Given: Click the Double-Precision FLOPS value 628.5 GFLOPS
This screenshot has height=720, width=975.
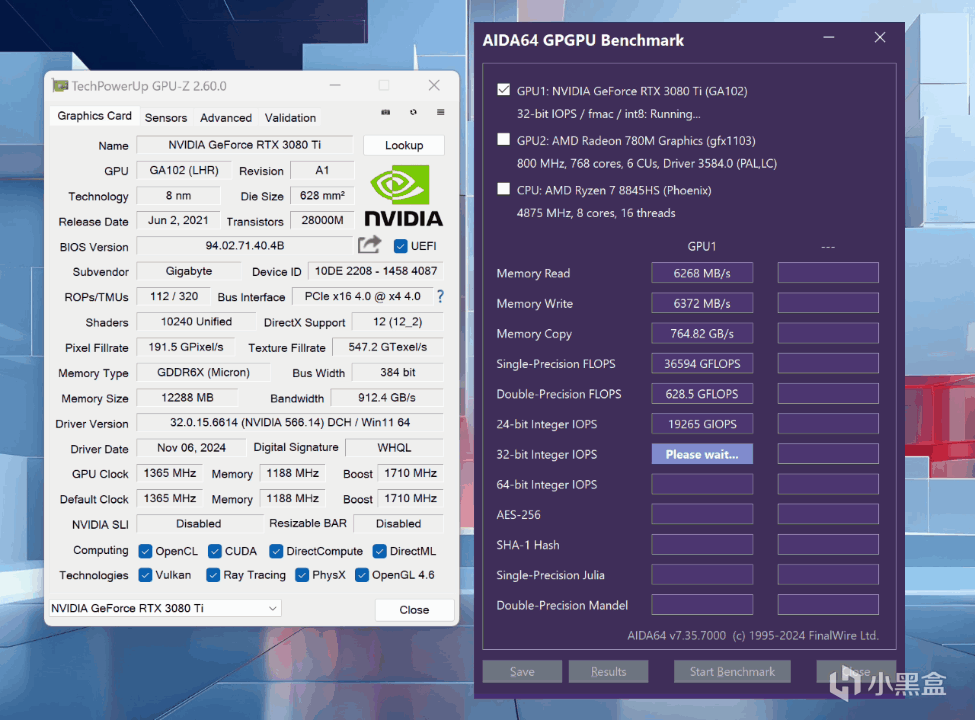Looking at the screenshot, I should point(702,394).
